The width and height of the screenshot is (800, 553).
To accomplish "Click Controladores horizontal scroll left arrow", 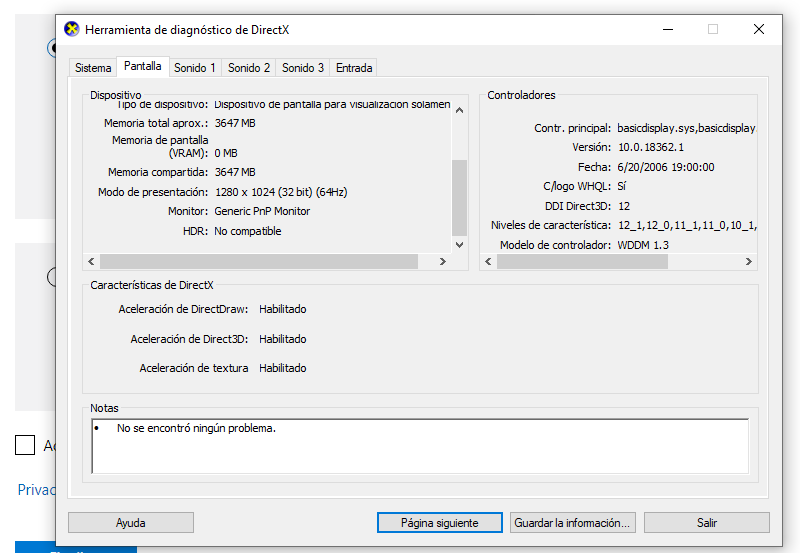I will click(x=488, y=261).
